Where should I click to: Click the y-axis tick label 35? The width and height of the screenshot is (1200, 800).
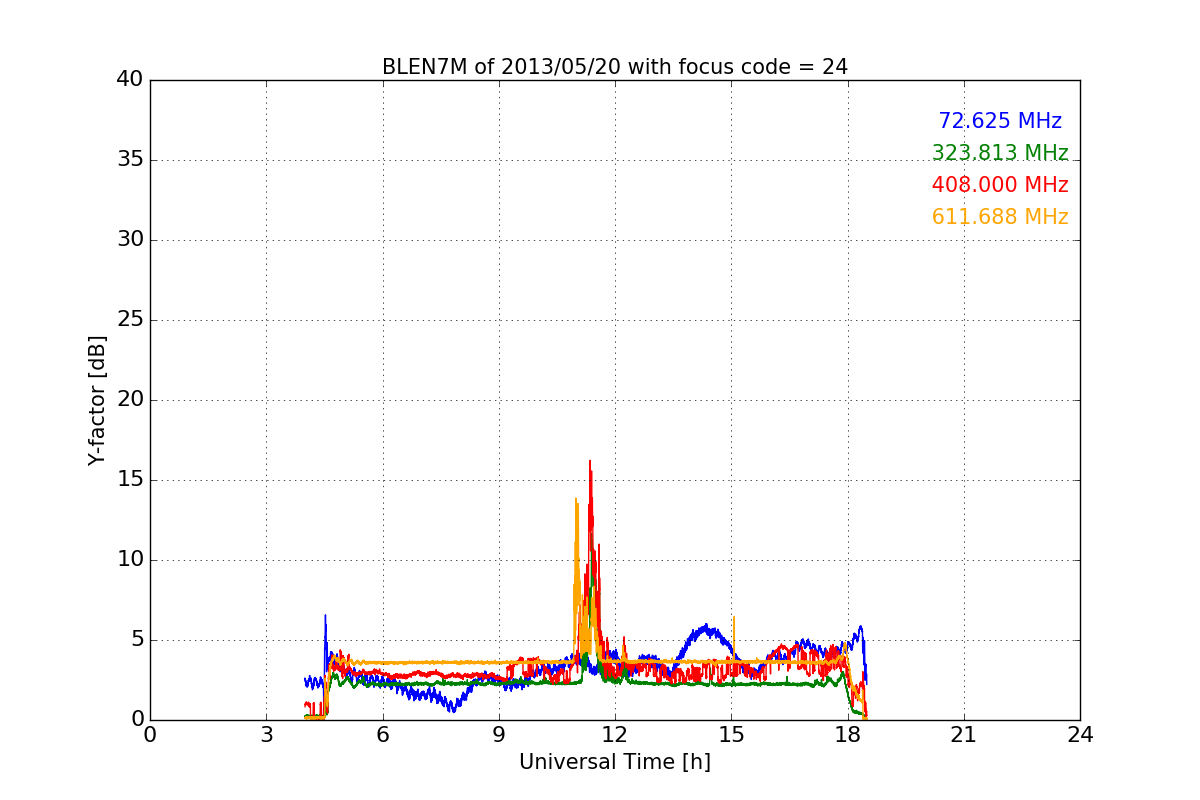(x=130, y=160)
